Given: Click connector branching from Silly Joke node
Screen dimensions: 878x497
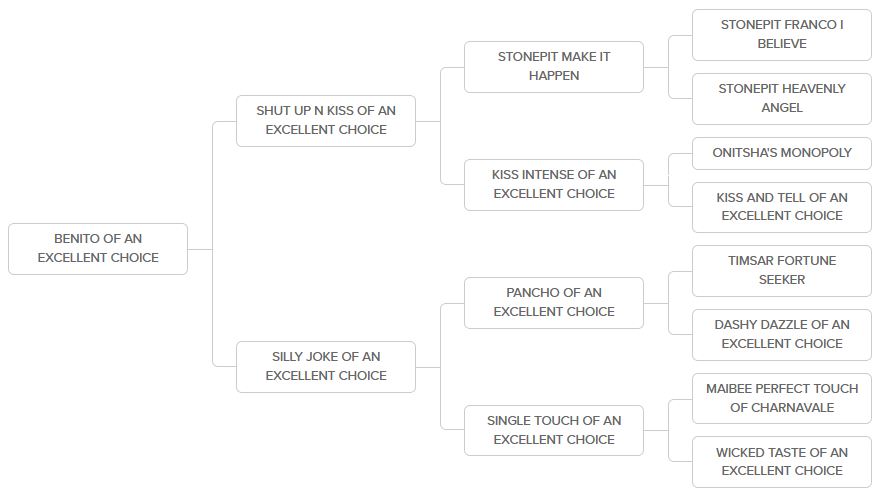Looking at the screenshot, I should click(428, 367).
